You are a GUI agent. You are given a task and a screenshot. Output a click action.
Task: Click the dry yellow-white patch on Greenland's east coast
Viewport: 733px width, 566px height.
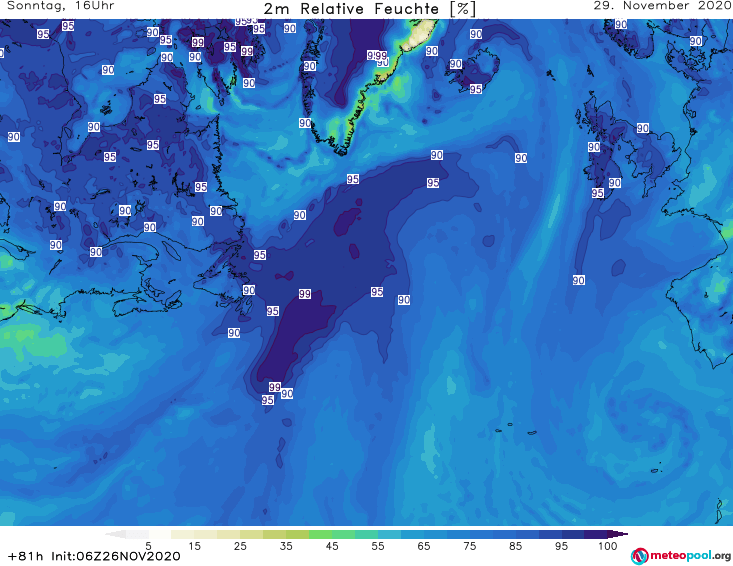pos(420,35)
